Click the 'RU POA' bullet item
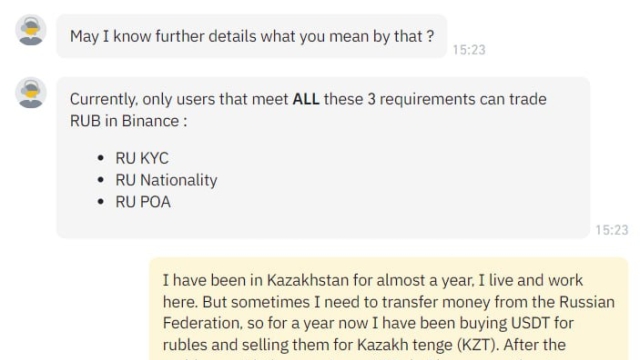 pos(143,202)
